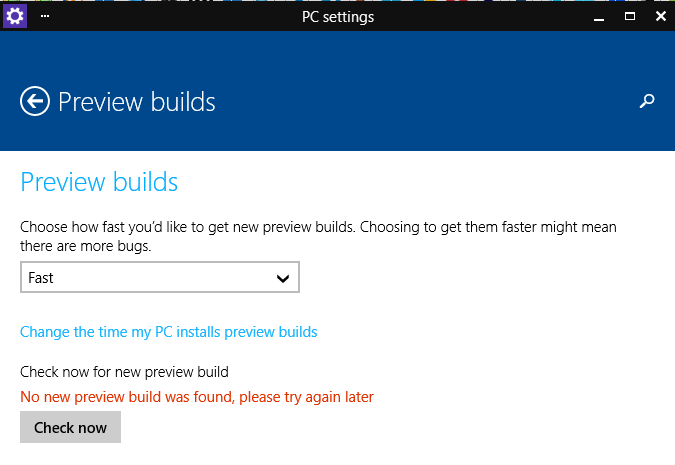Click the 'PC settings' title bar text
This screenshot has width=675, height=465.
[x=336, y=17]
